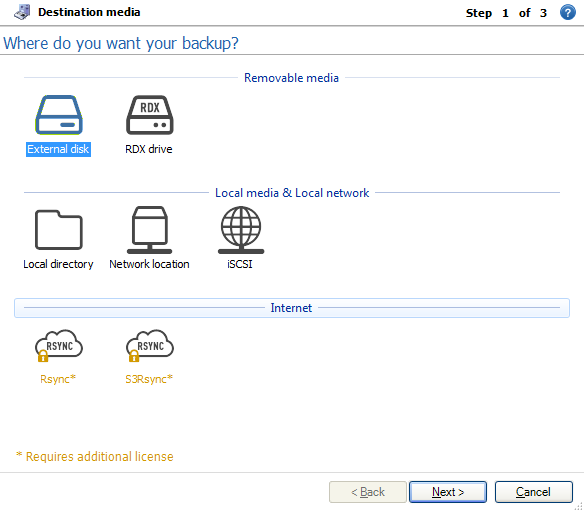584x510 pixels.
Task: Proceed with the Next button
Action: point(448,492)
